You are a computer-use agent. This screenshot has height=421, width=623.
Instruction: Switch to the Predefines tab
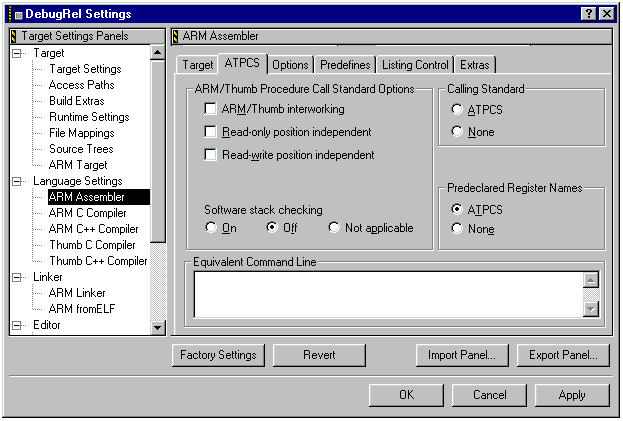pyautogui.click(x=345, y=65)
